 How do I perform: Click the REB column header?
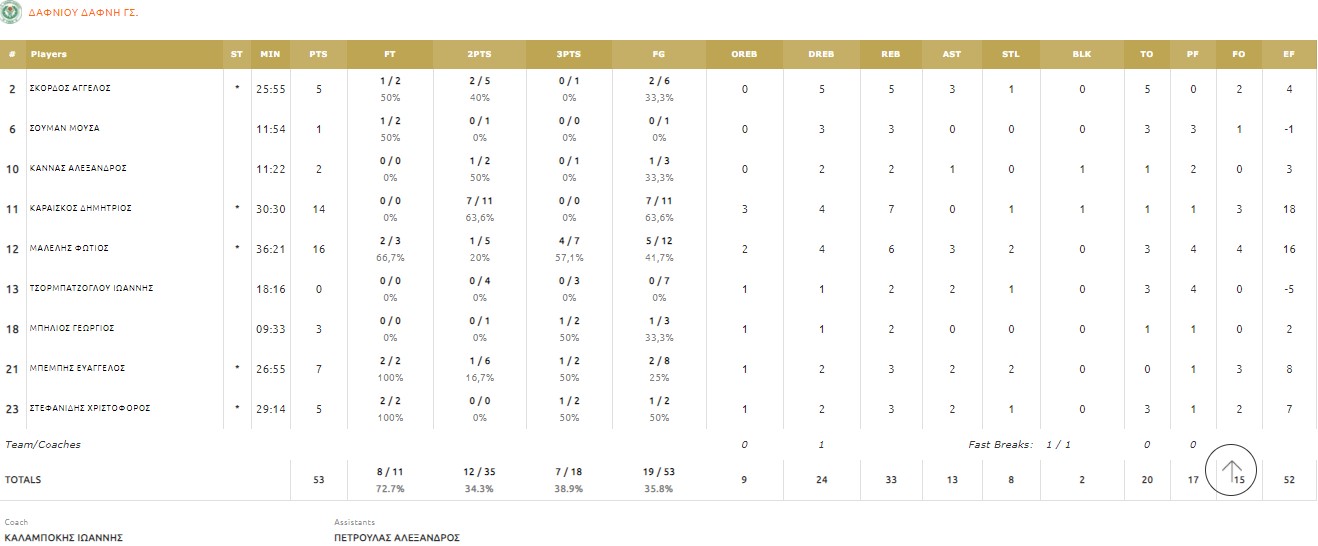(892, 54)
